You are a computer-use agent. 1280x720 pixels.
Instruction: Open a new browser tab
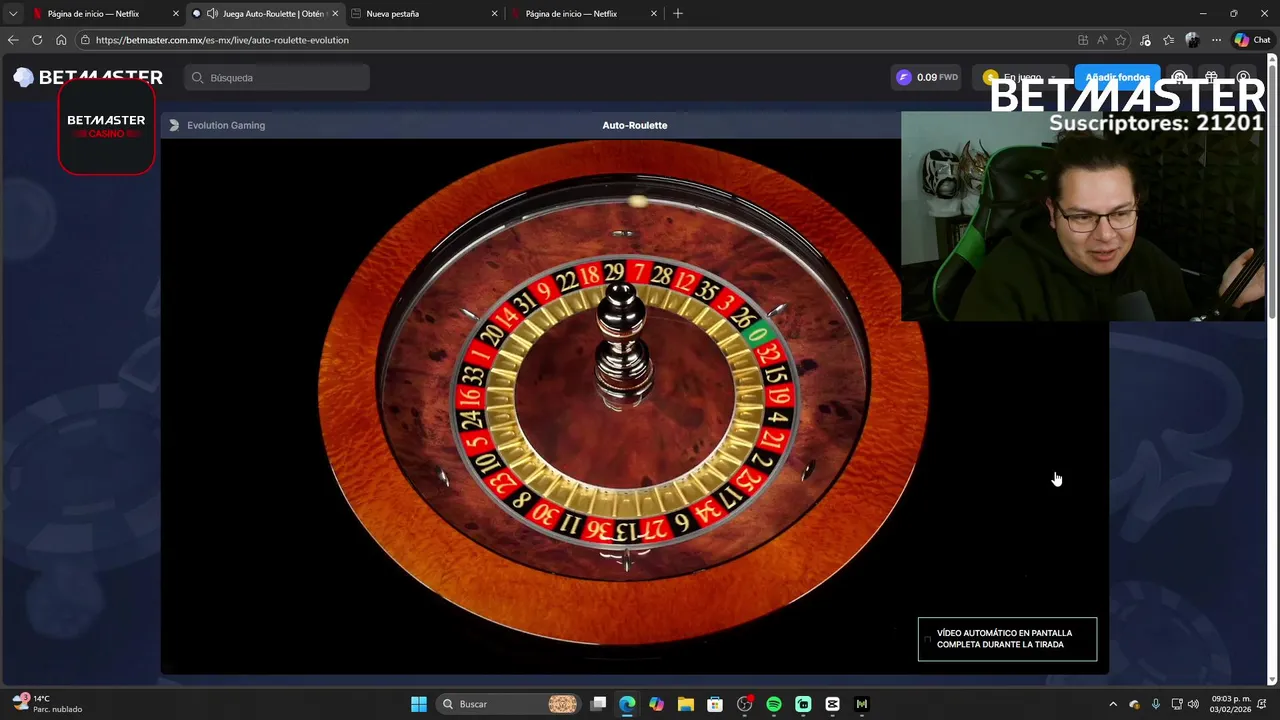click(x=678, y=13)
